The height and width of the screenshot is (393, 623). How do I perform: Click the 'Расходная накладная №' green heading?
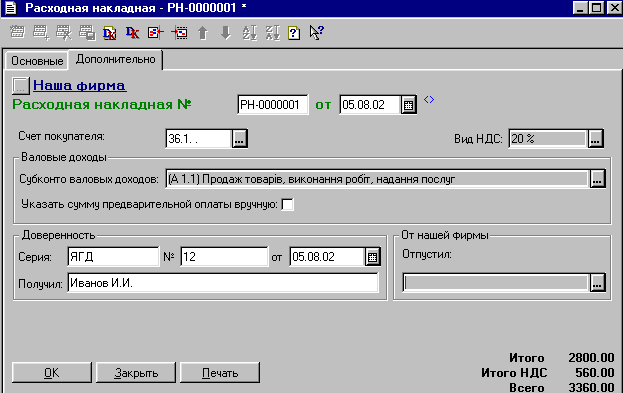point(102,105)
